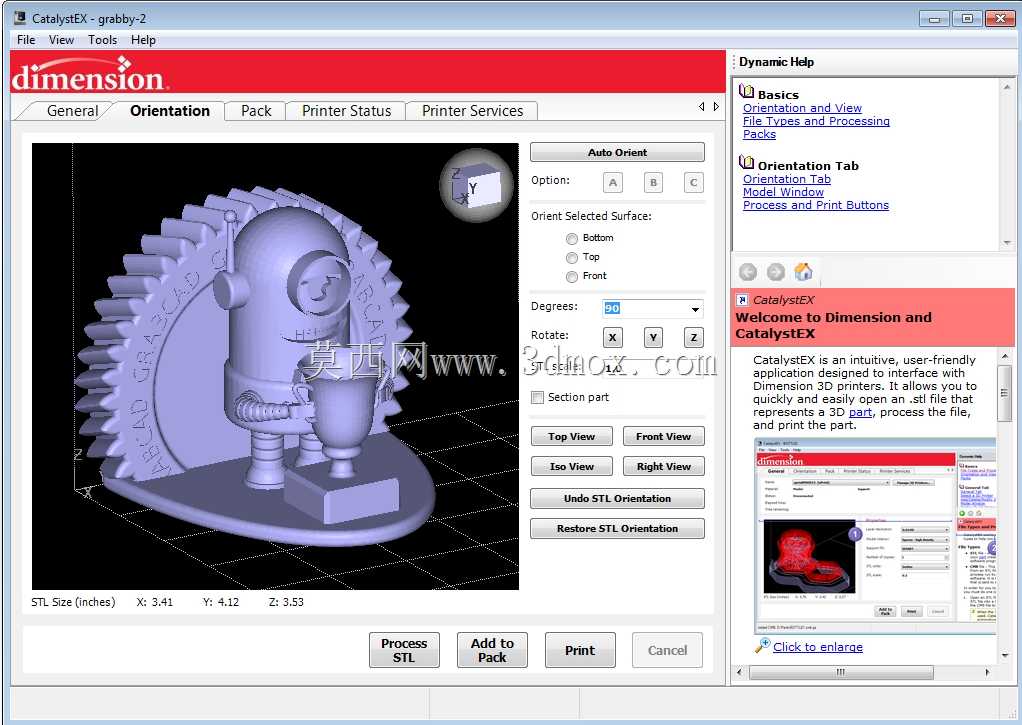Click the help horizontal scrollbar right arrow
Image resolution: width=1022 pixels, height=725 pixels.
[x=987, y=672]
